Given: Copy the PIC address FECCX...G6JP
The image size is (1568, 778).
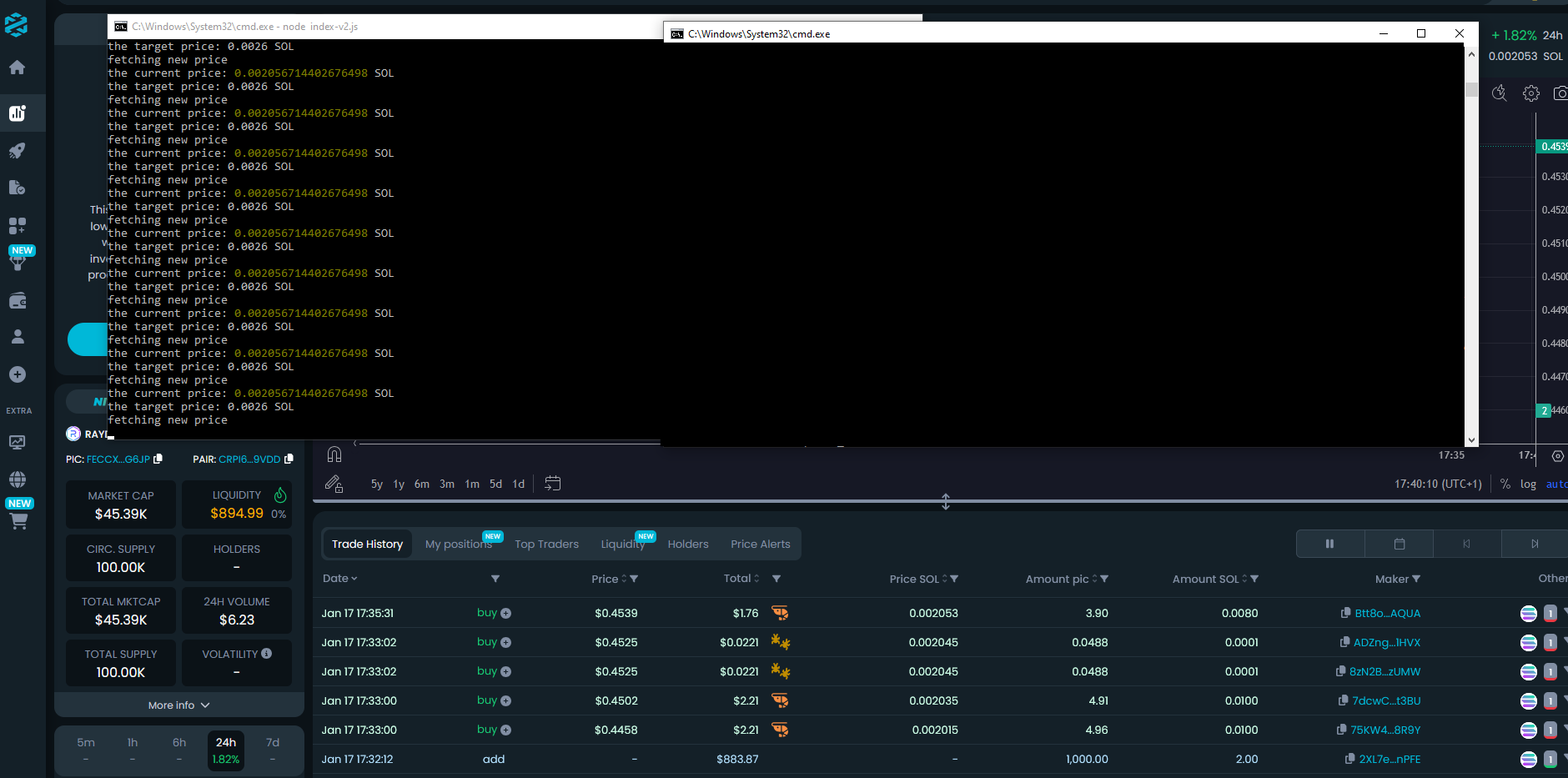Looking at the screenshot, I should (x=158, y=459).
